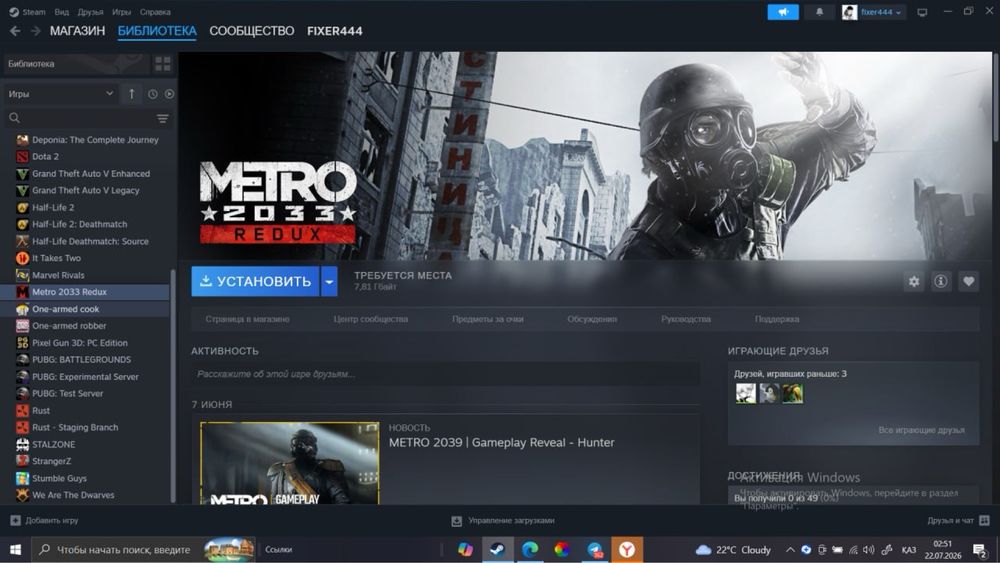The width and height of the screenshot is (1000, 563).
Task: Open Обсуждения link
Action: click(592, 319)
